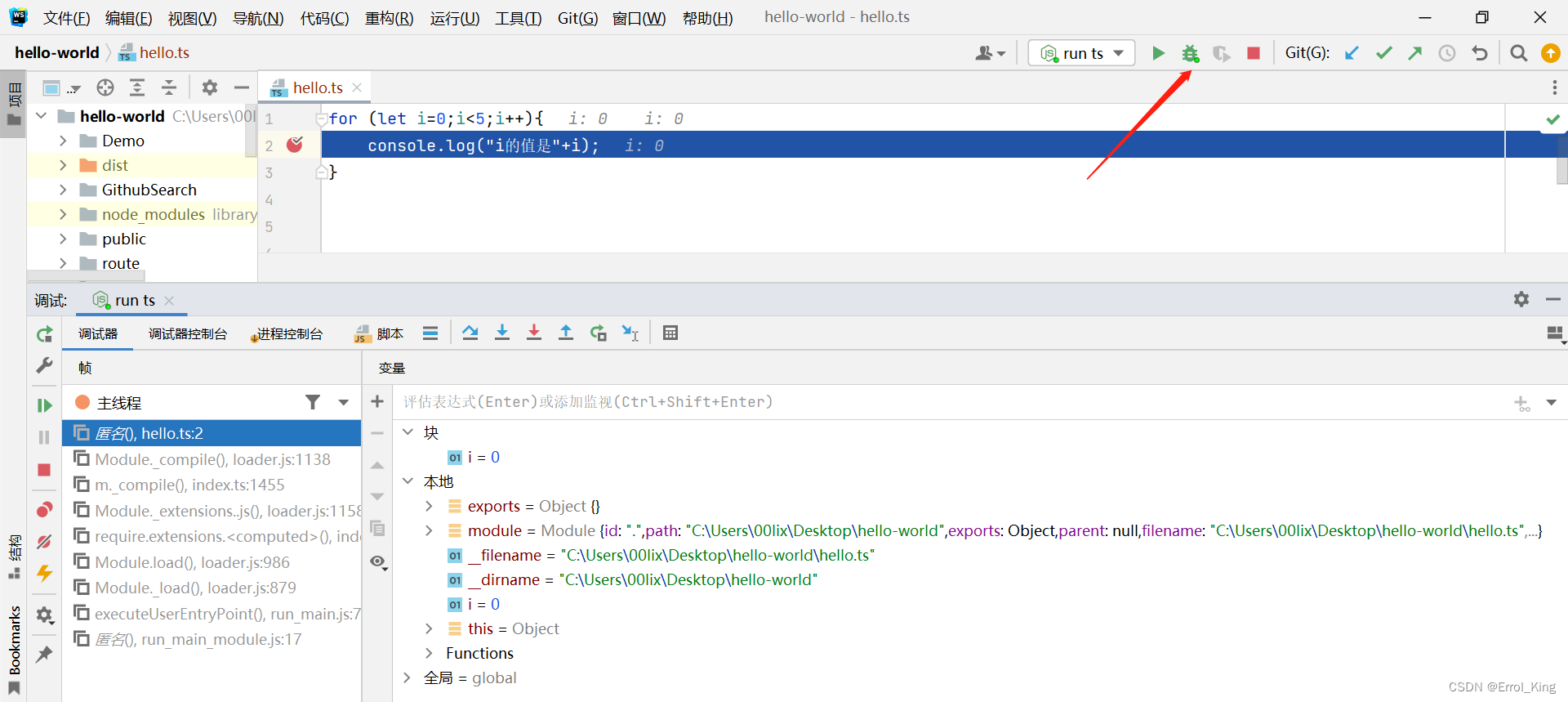Open the Project view selector dropdown
This screenshot has width=1568, height=702.
click(61, 87)
